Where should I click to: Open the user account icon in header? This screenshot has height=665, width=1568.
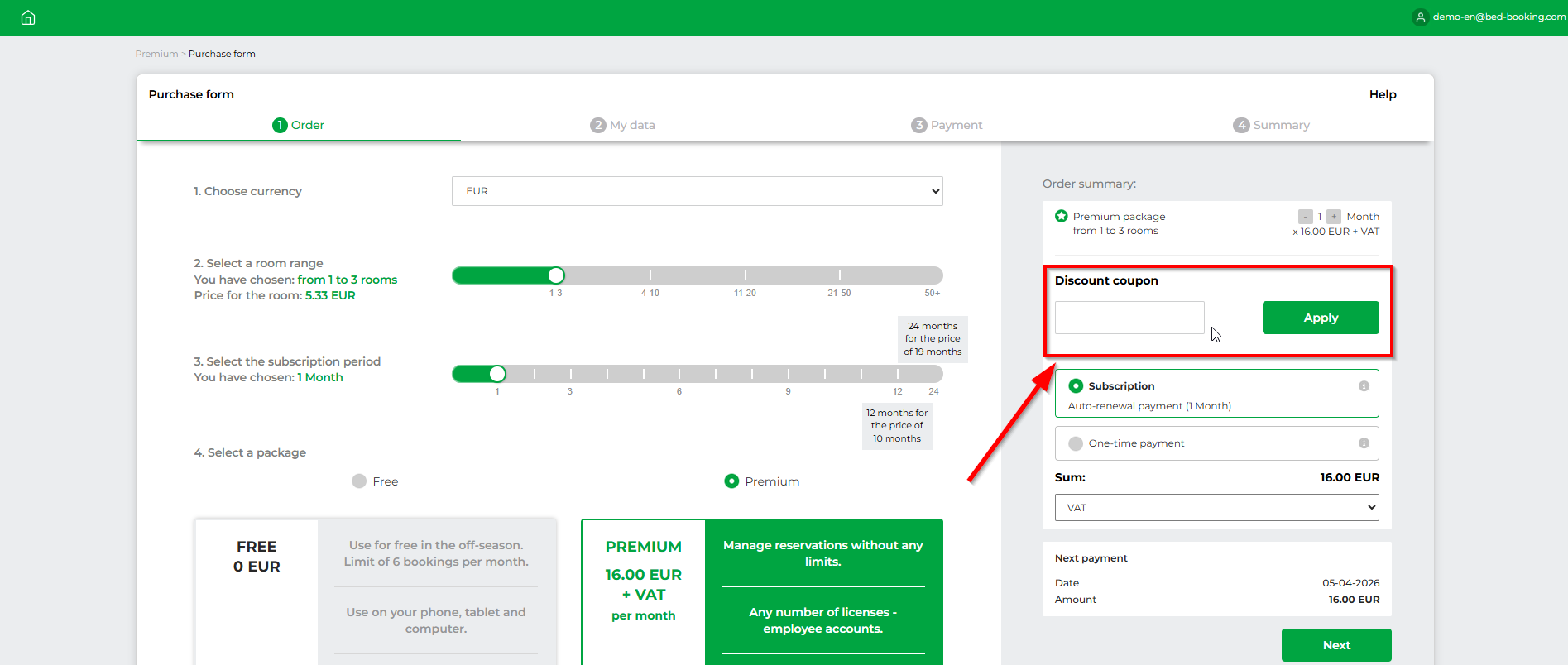click(1420, 17)
